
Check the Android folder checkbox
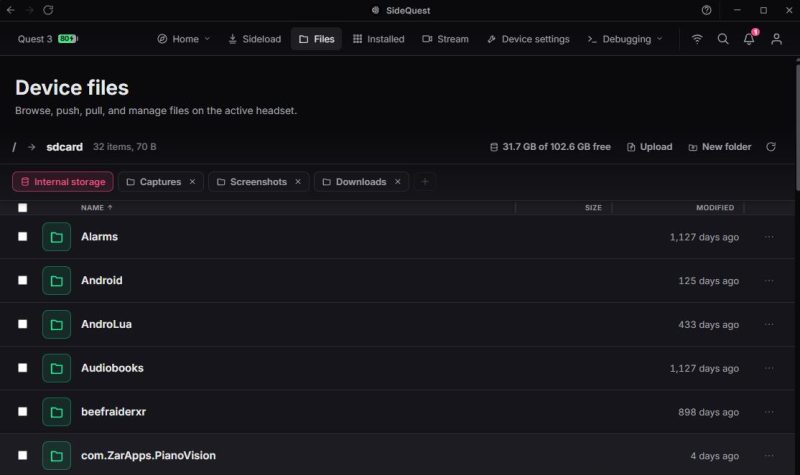coord(22,280)
